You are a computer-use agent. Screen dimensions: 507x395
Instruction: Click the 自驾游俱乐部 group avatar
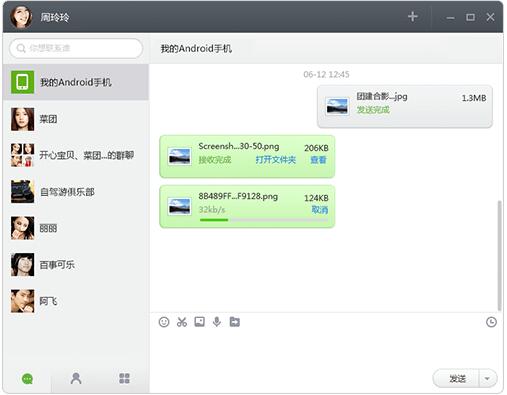[22, 192]
